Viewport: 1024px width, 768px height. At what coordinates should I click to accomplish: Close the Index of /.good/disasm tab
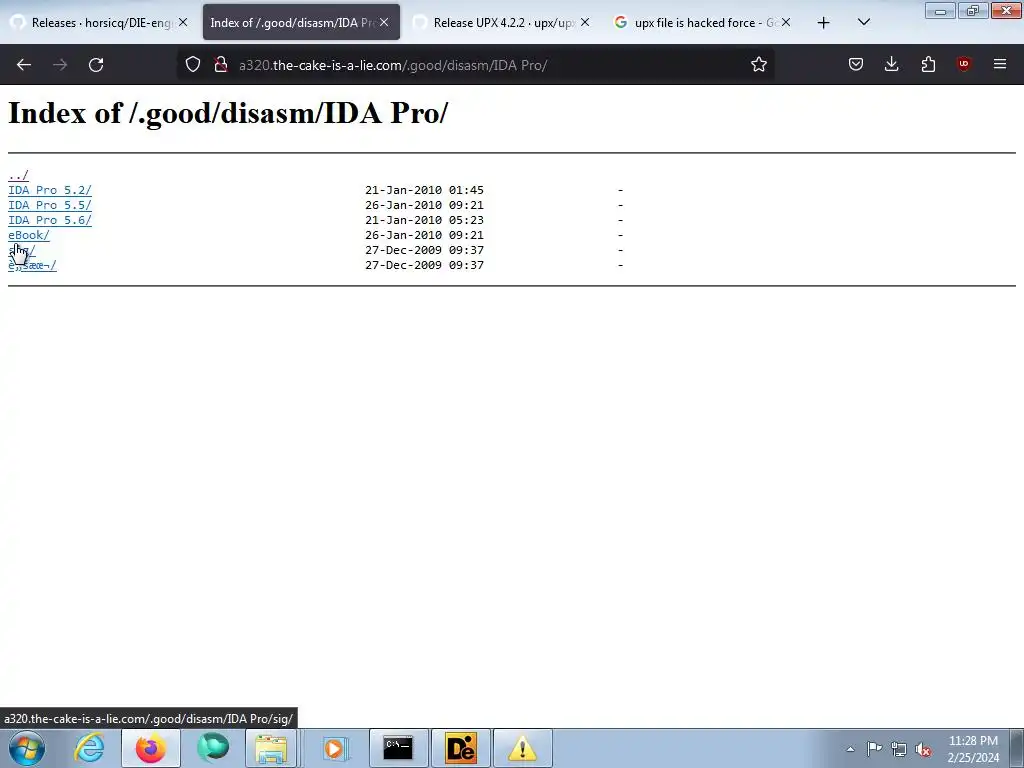[x=384, y=22]
